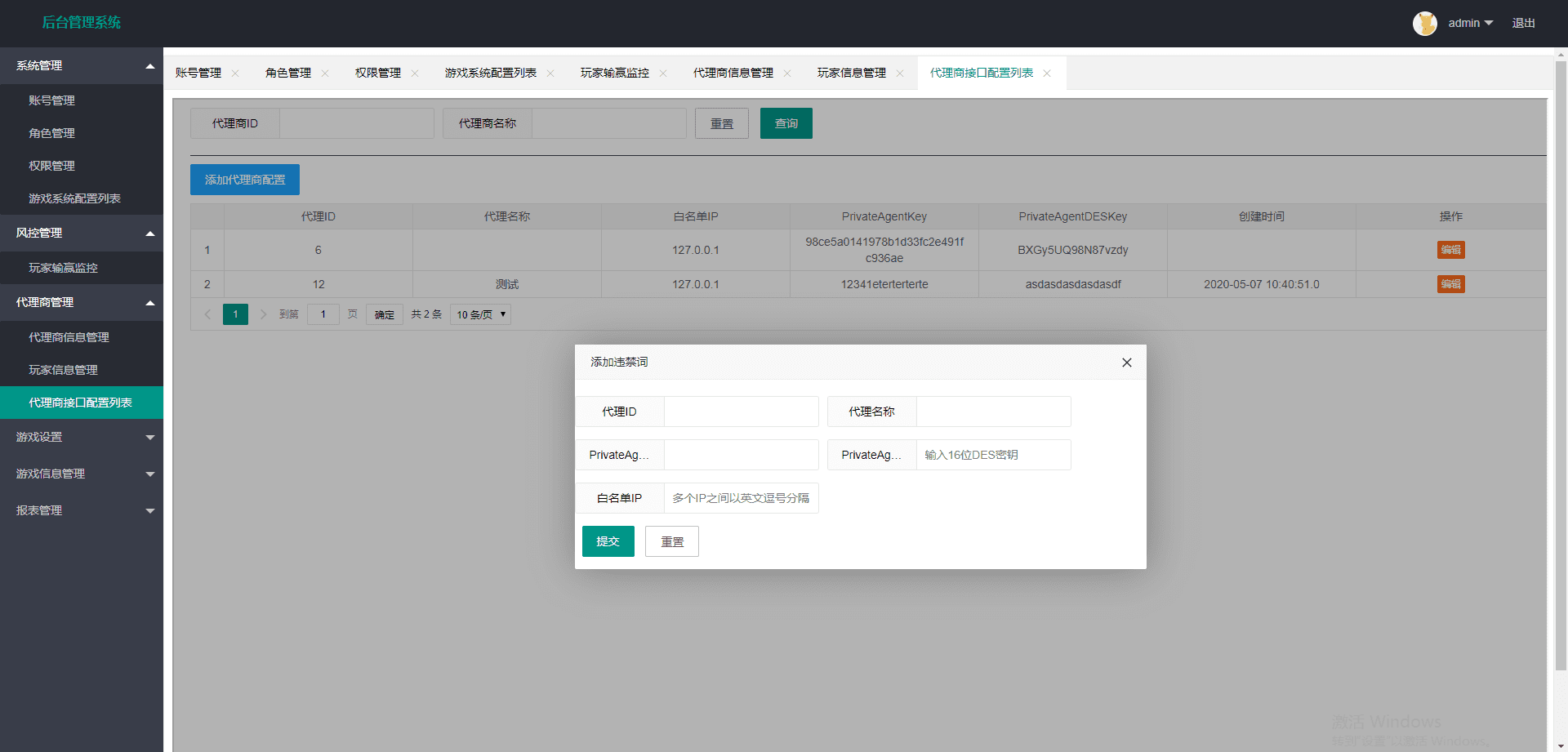Image resolution: width=1568 pixels, height=752 pixels.
Task: Close the 玩家输赢监控 tab using its X
Action: (663, 73)
